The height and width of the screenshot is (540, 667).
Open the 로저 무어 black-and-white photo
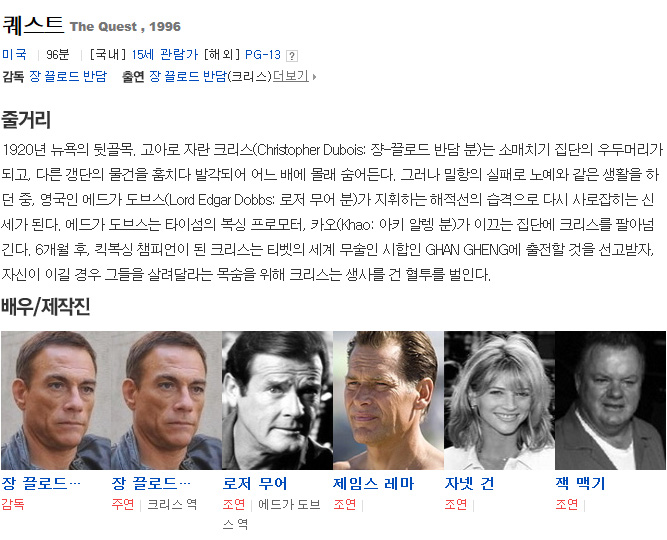coord(277,400)
